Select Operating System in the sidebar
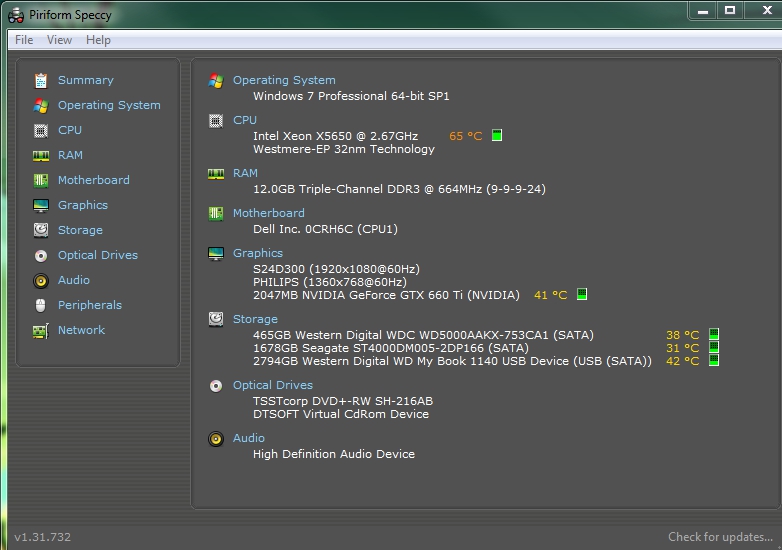This screenshot has width=782, height=550. click(x=109, y=105)
